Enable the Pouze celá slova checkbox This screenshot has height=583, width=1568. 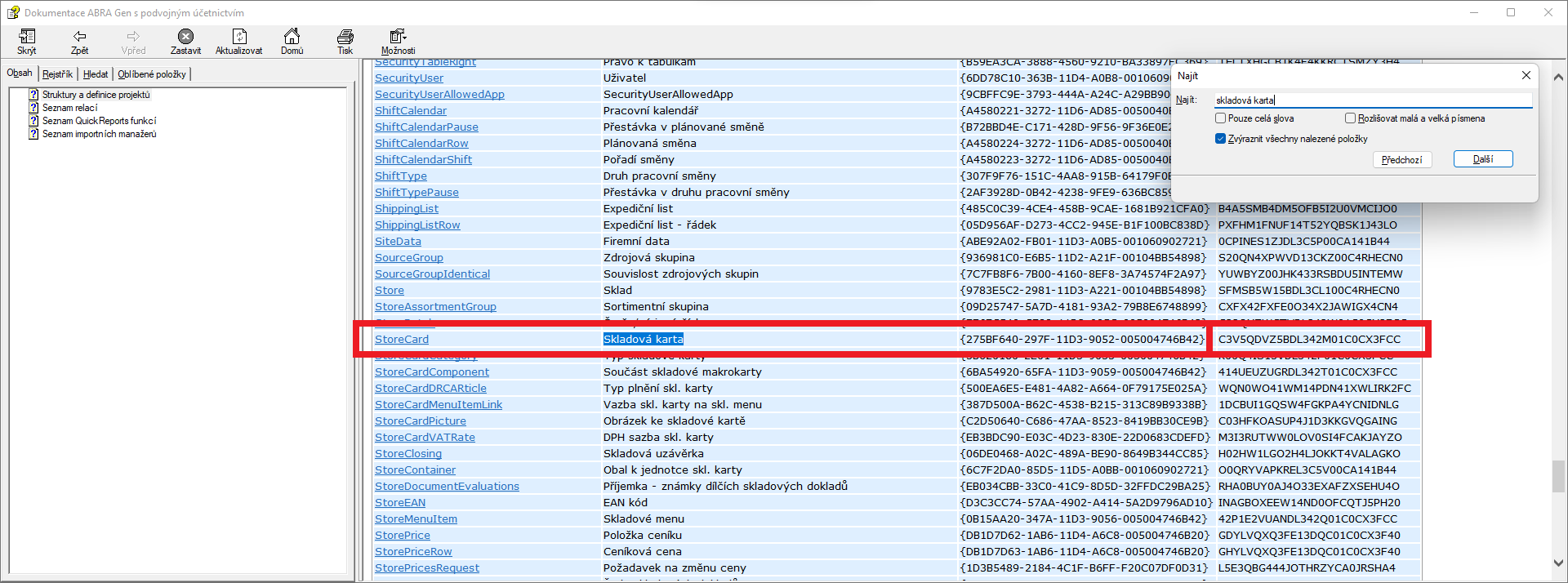1221,118
